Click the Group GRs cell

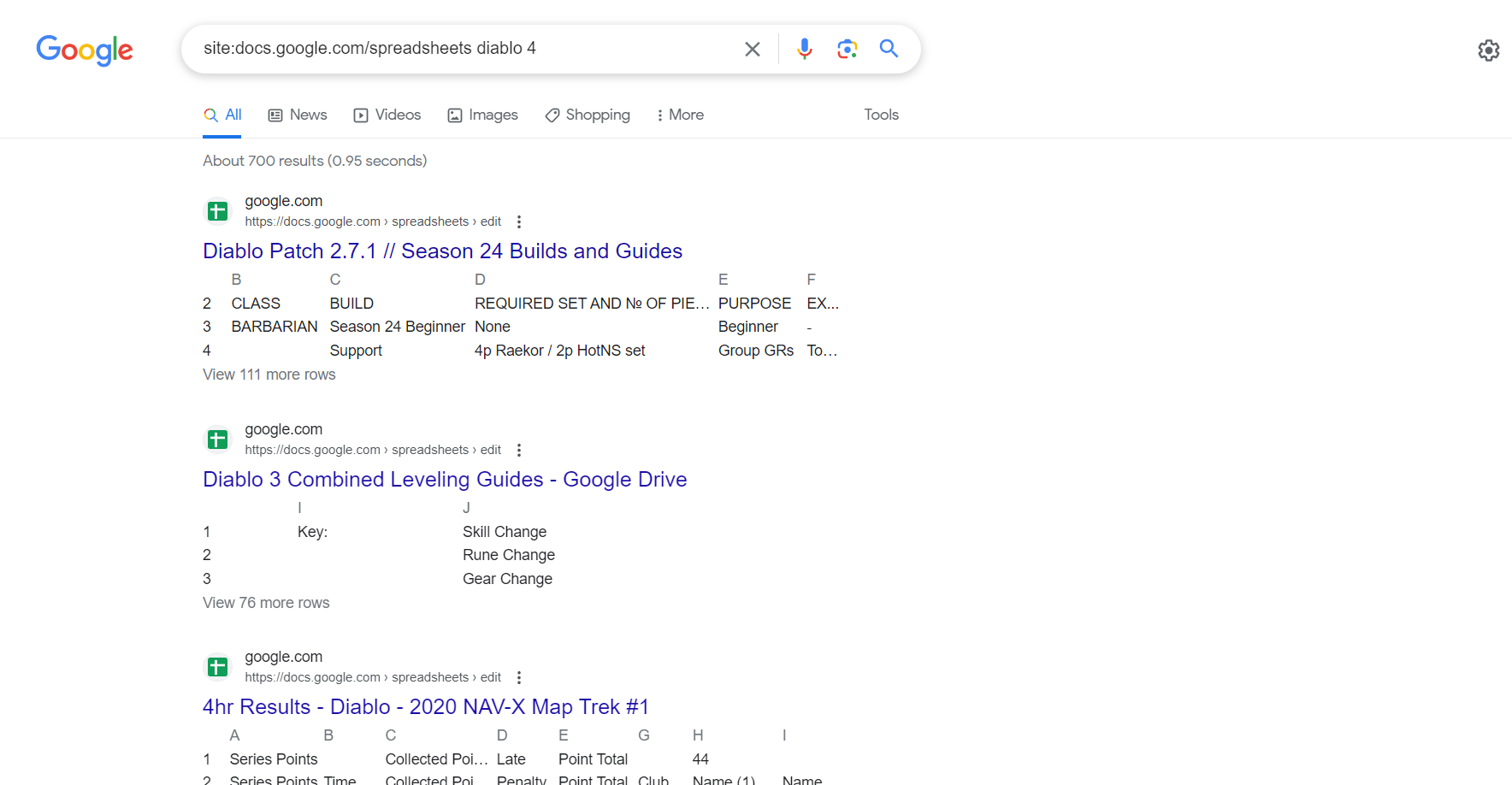click(756, 351)
